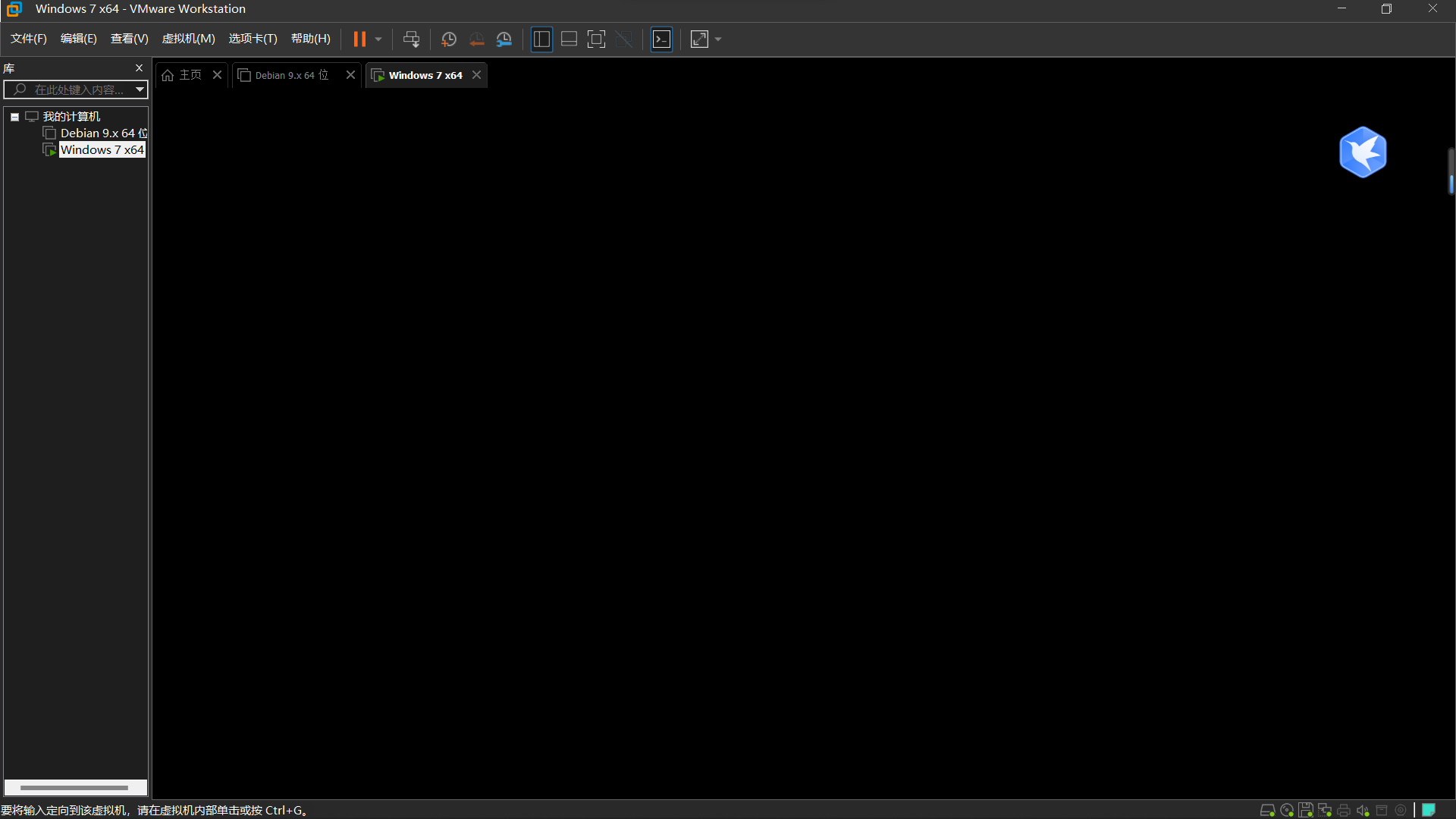The image size is (1456, 819).
Task: Close the 主页 tab
Action: click(x=217, y=75)
